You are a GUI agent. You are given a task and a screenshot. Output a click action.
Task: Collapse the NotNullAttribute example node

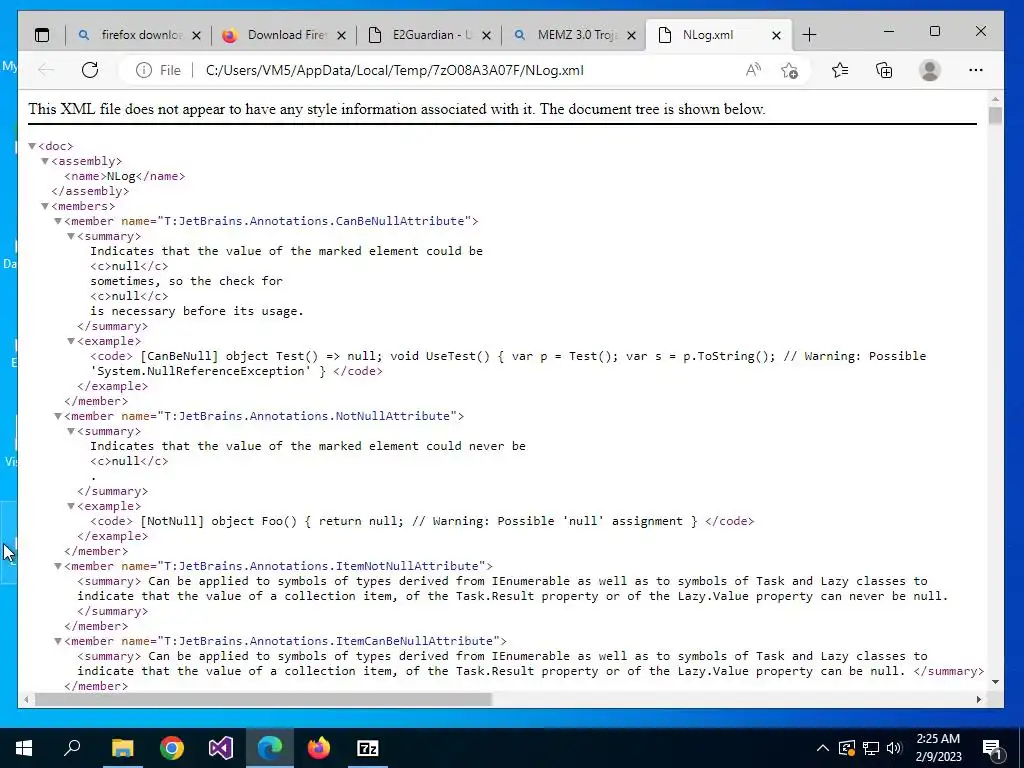(x=71, y=506)
